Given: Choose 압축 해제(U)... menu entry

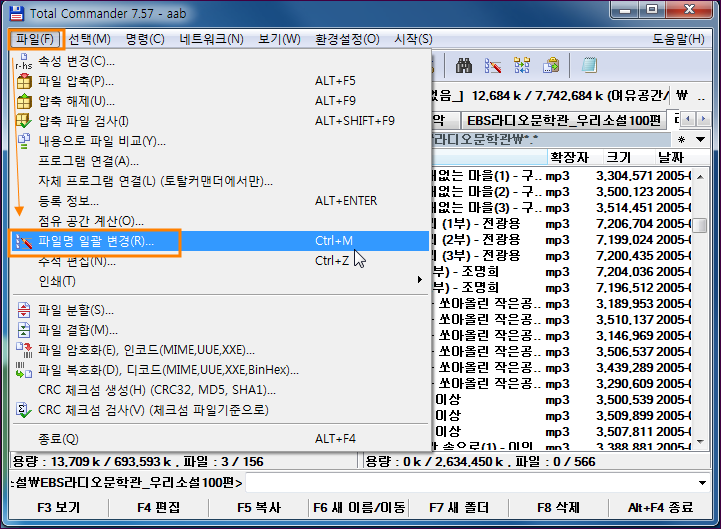Looking at the screenshot, I should (x=220, y=101).
